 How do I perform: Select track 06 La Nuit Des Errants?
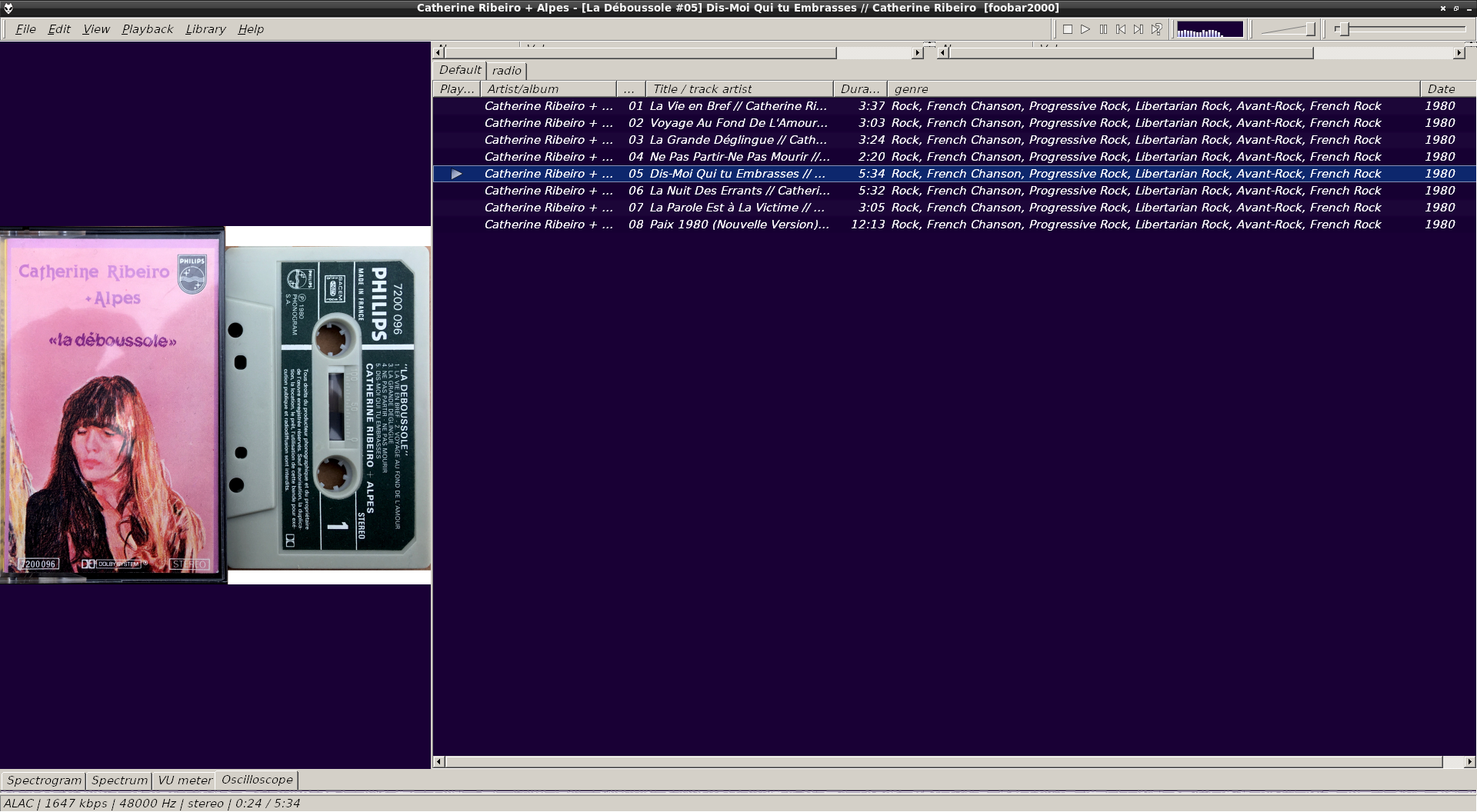(954, 191)
